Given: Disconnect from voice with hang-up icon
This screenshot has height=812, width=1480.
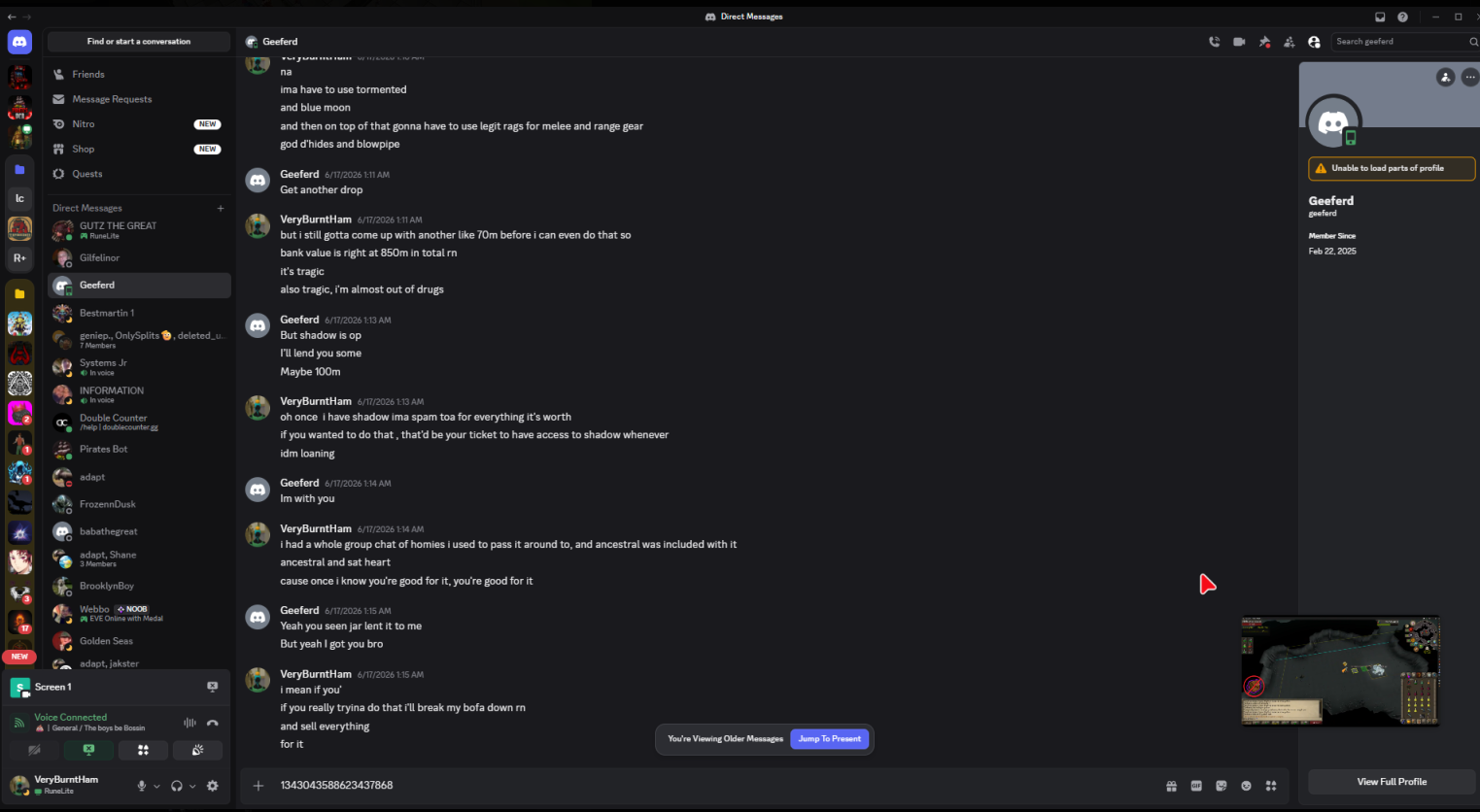Looking at the screenshot, I should click(x=213, y=723).
